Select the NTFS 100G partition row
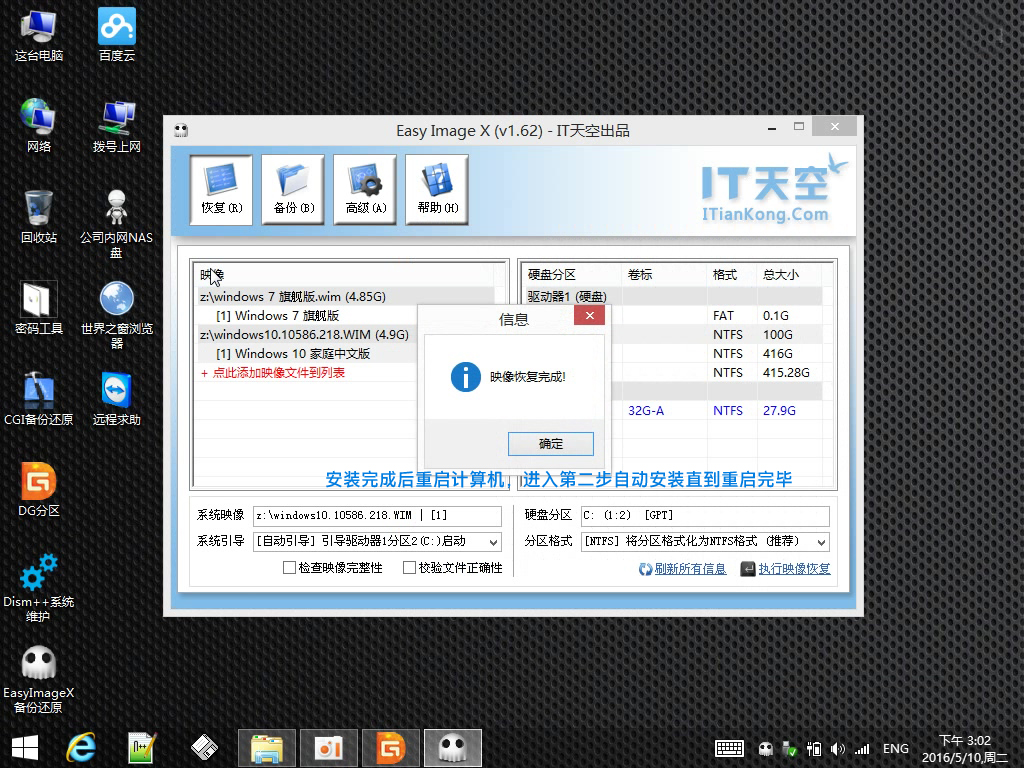1024x768 pixels. point(718,334)
